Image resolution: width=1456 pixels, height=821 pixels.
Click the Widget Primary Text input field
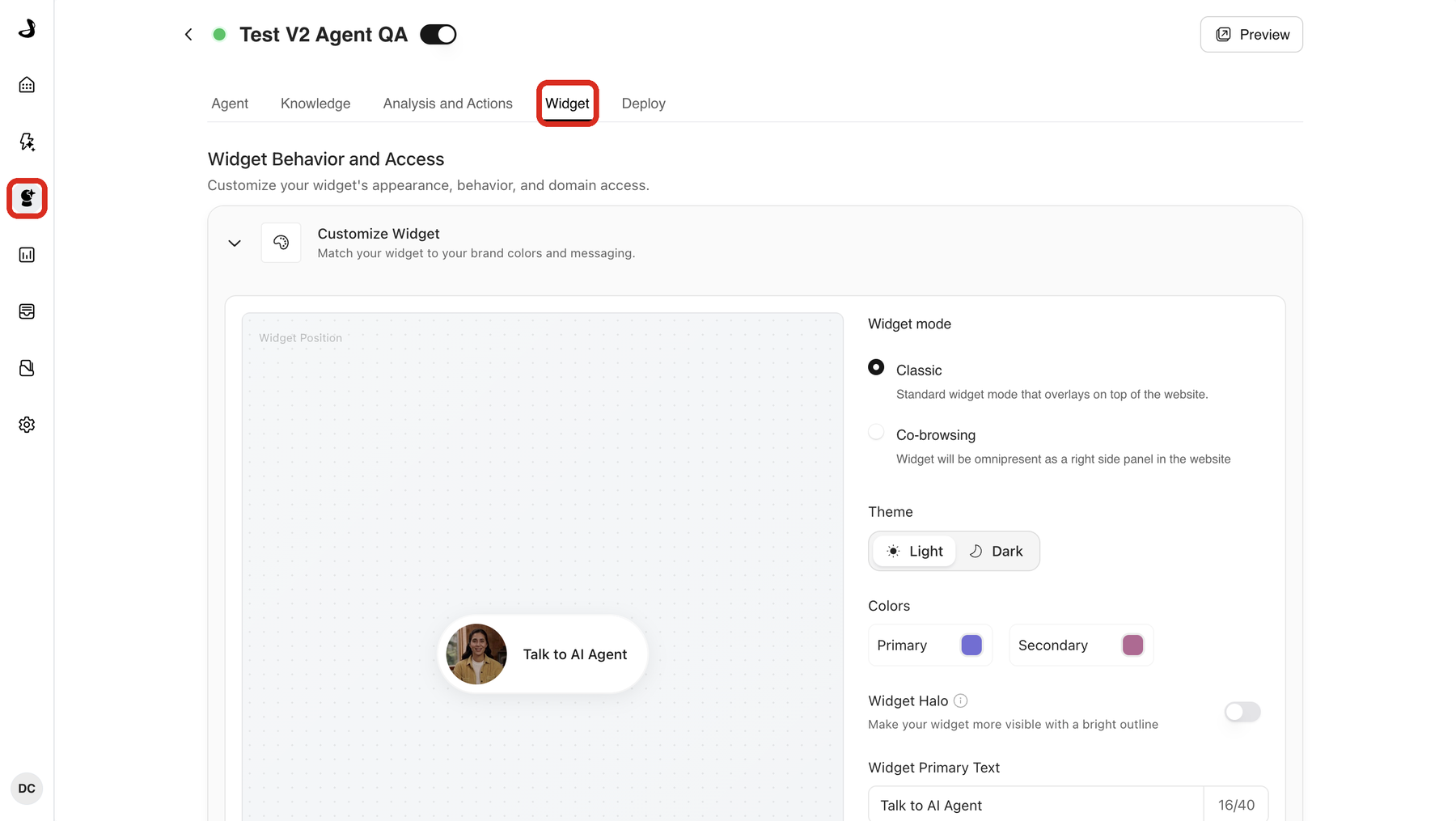pyautogui.click(x=1036, y=806)
